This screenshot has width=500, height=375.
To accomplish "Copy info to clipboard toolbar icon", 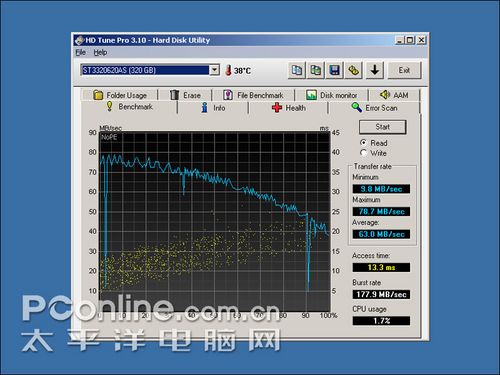I will pos(296,70).
